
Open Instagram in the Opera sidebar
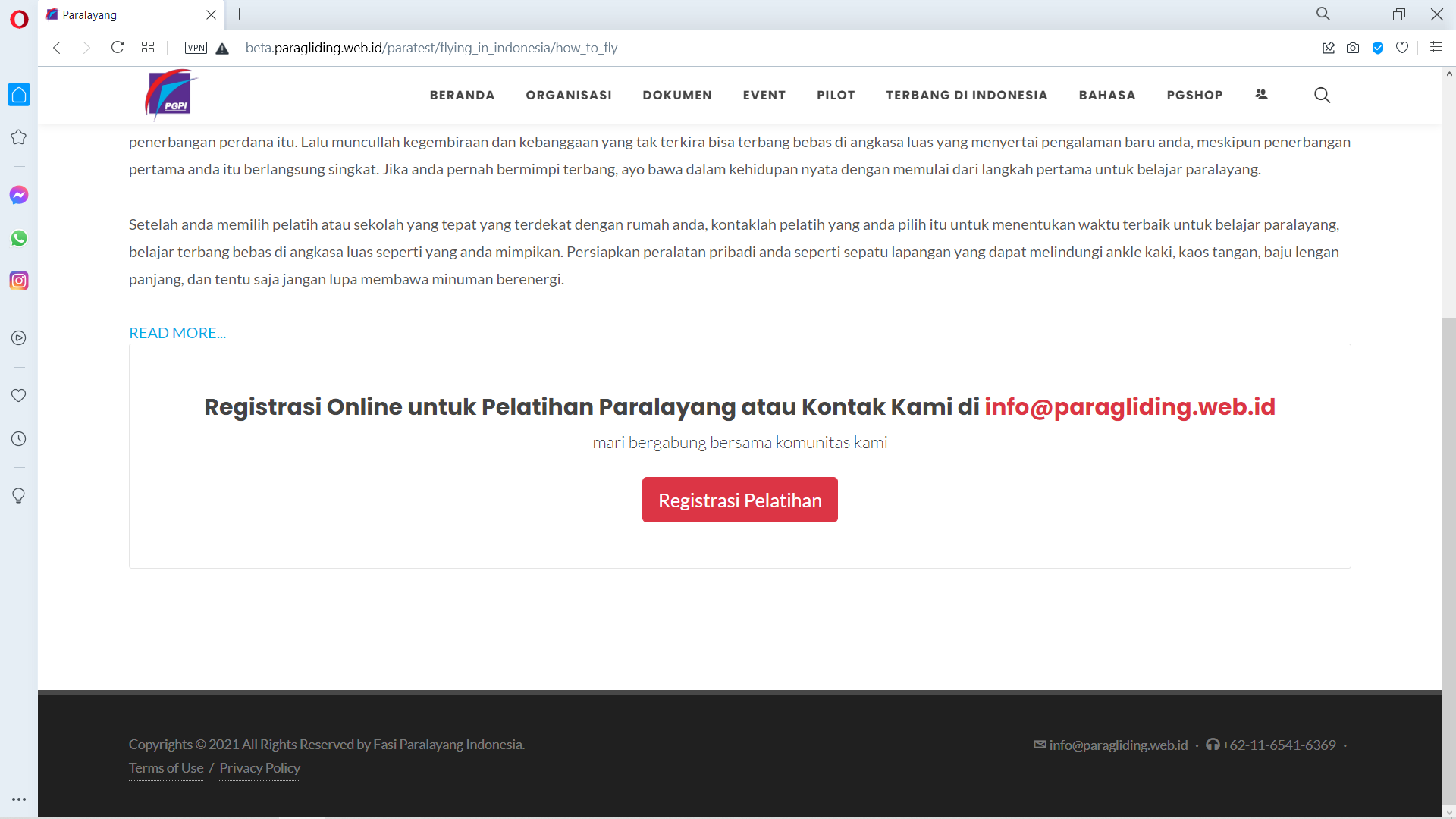(19, 281)
